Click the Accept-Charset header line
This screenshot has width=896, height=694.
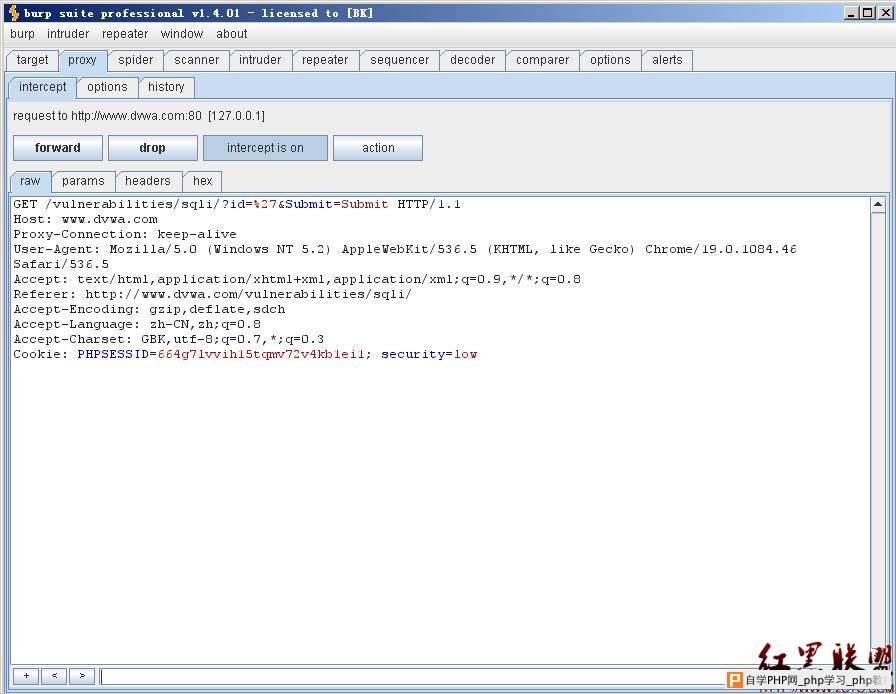169,339
